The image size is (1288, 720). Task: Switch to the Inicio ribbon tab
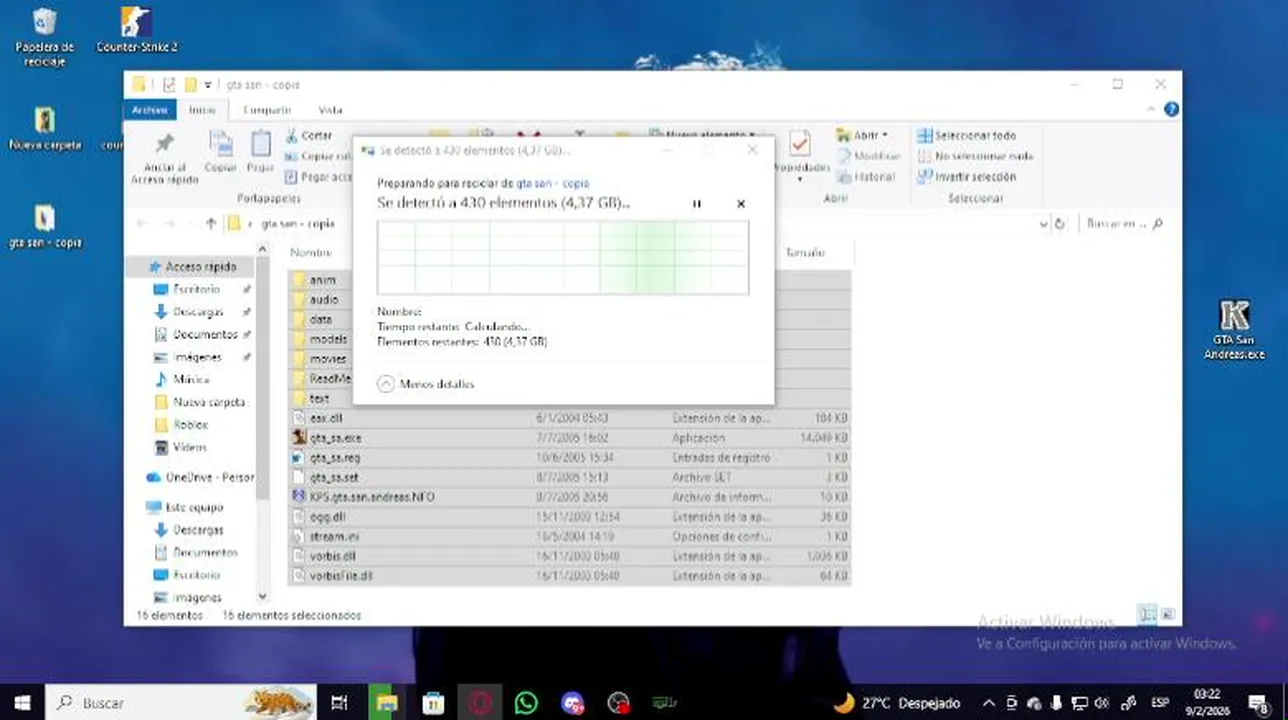click(x=203, y=110)
